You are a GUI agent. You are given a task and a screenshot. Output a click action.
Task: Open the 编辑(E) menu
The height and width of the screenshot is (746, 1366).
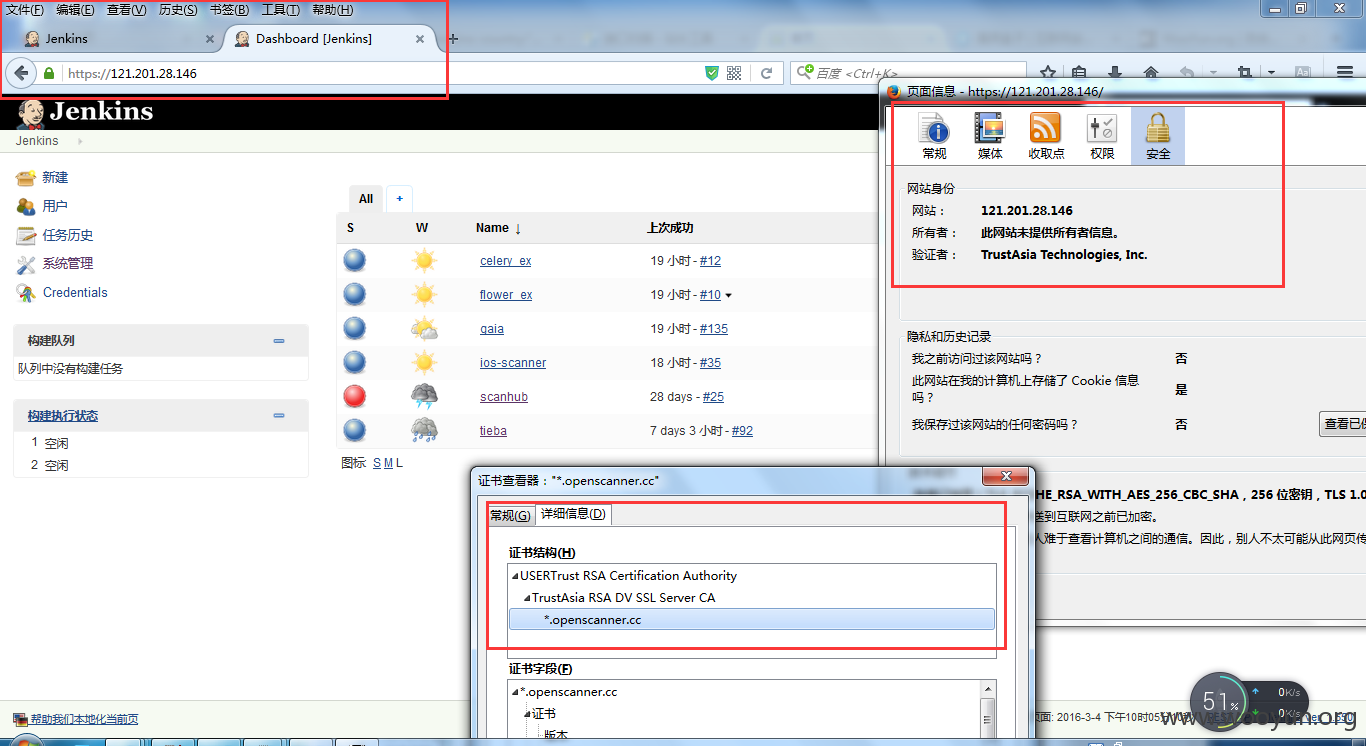coord(75,10)
